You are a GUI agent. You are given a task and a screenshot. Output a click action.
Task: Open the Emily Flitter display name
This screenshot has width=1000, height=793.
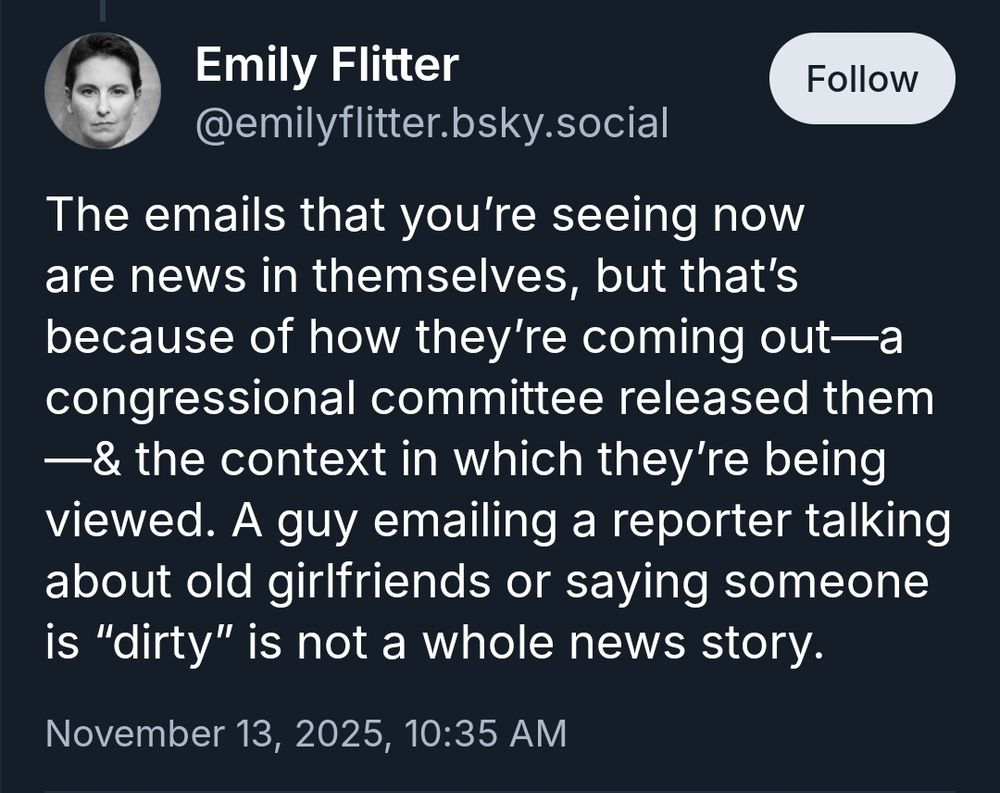(x=326, y=66)
